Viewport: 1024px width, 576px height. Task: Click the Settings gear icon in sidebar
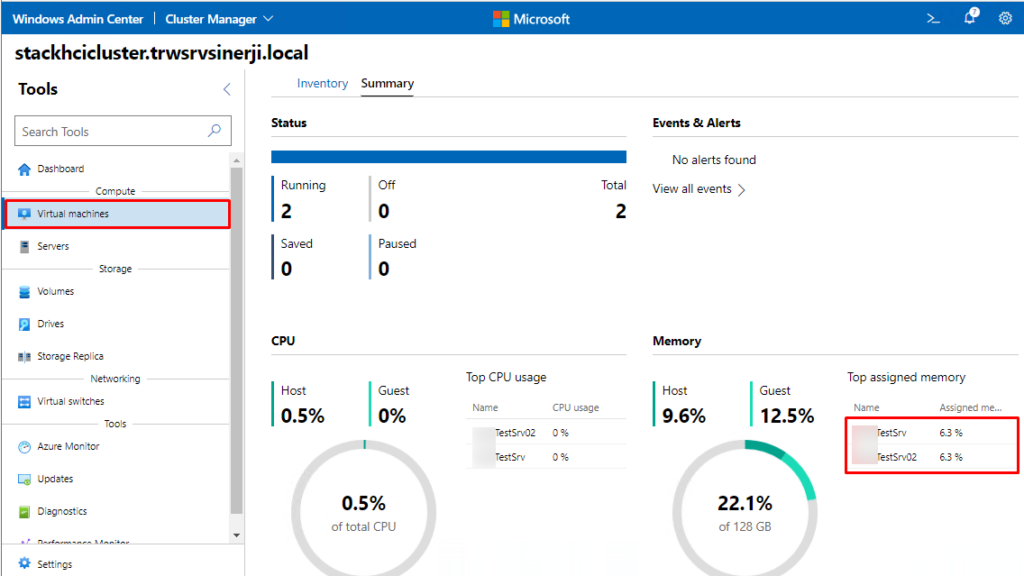click(x=24, y=564)
